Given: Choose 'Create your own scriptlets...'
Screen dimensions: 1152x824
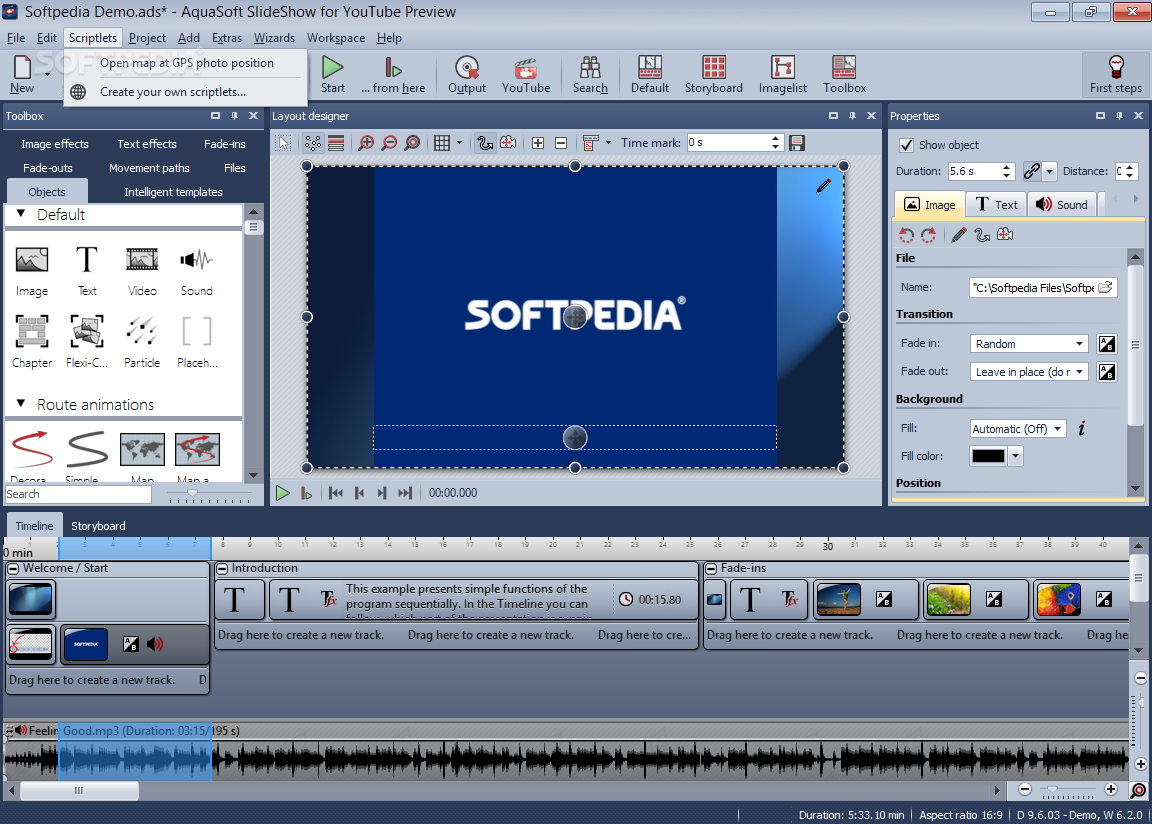Looking at the screenshot, I should click(173, 92).
